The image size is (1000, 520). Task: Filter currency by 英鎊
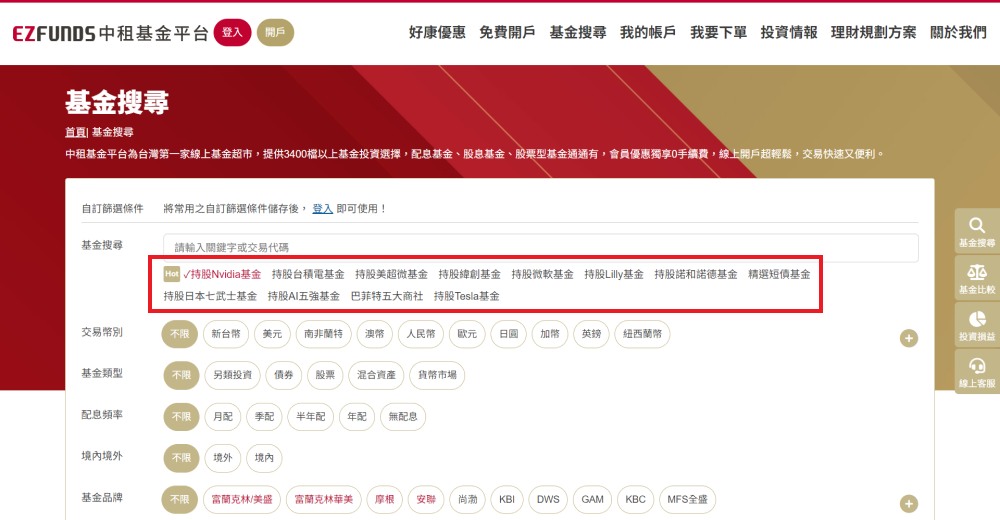591,334
